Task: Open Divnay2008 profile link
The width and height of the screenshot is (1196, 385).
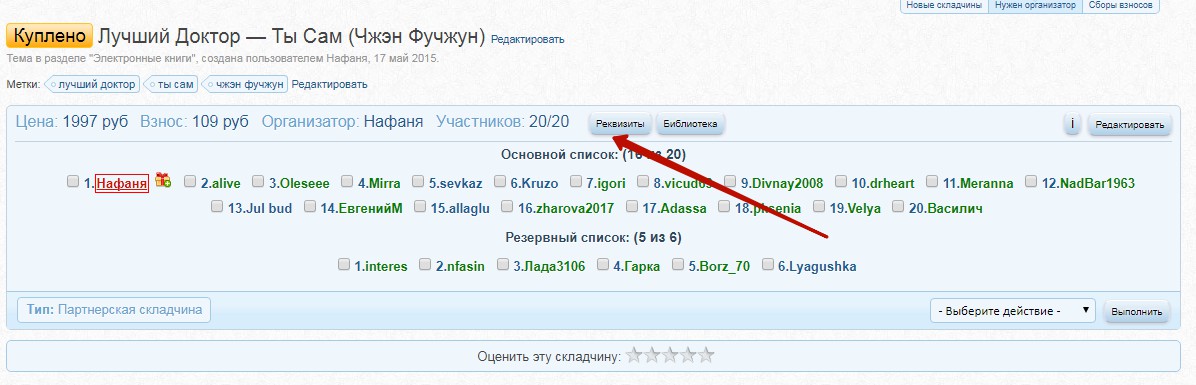Action: tap(788, 183)
